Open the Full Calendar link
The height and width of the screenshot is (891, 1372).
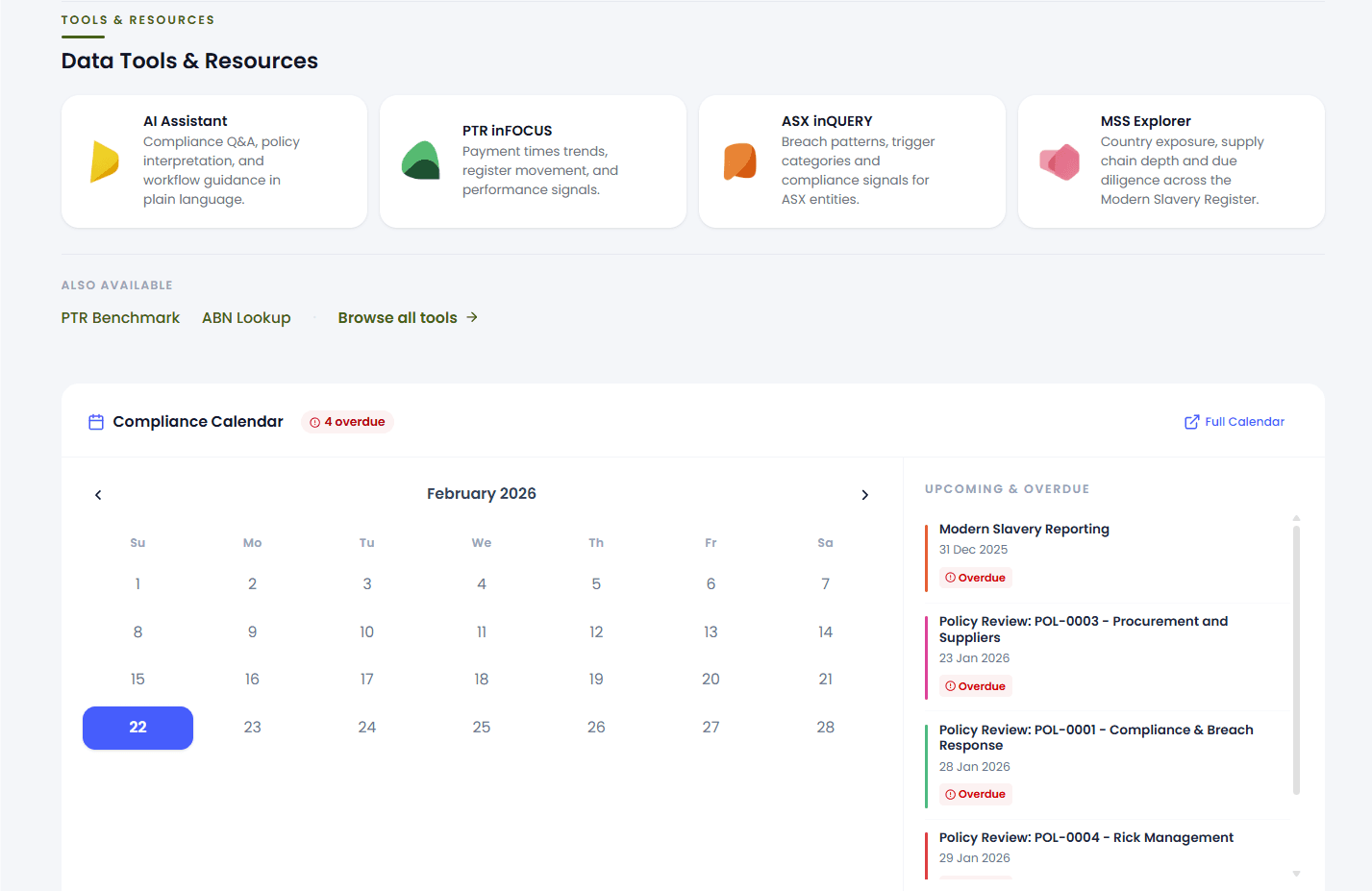(1244, 422)
